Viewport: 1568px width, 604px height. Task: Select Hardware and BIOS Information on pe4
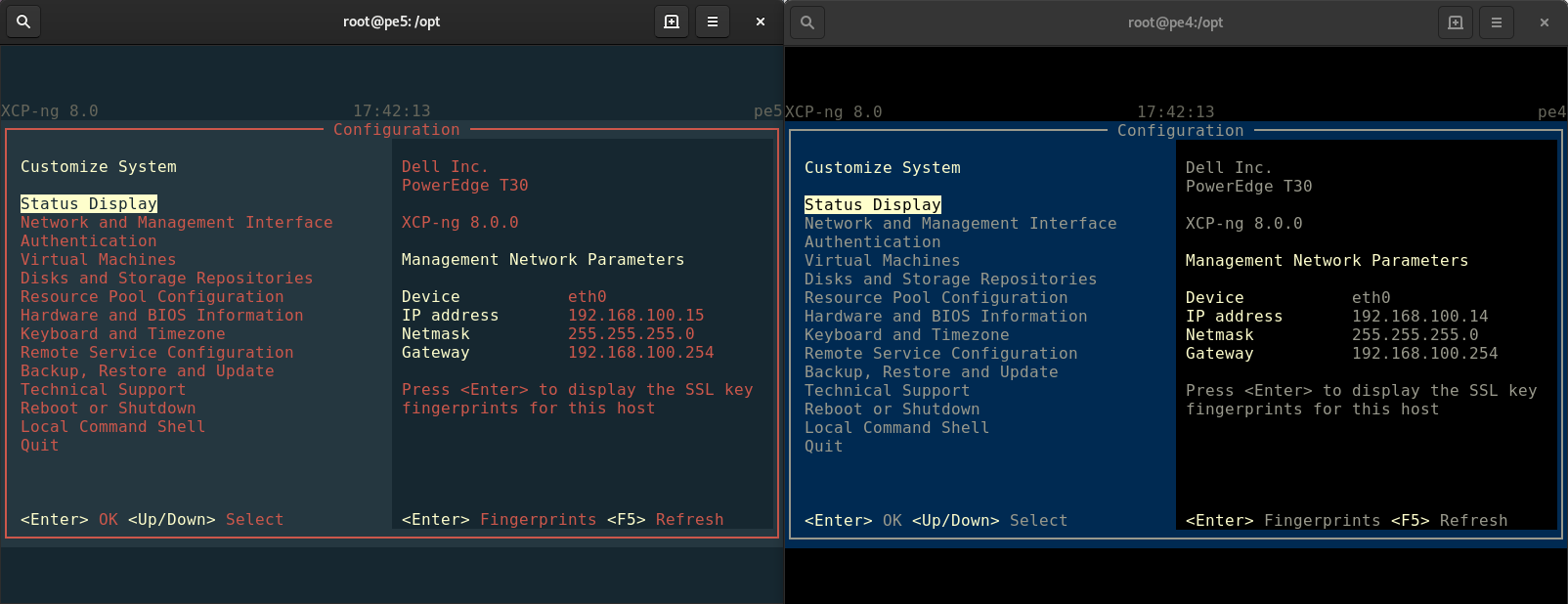[x=946, y=316]
